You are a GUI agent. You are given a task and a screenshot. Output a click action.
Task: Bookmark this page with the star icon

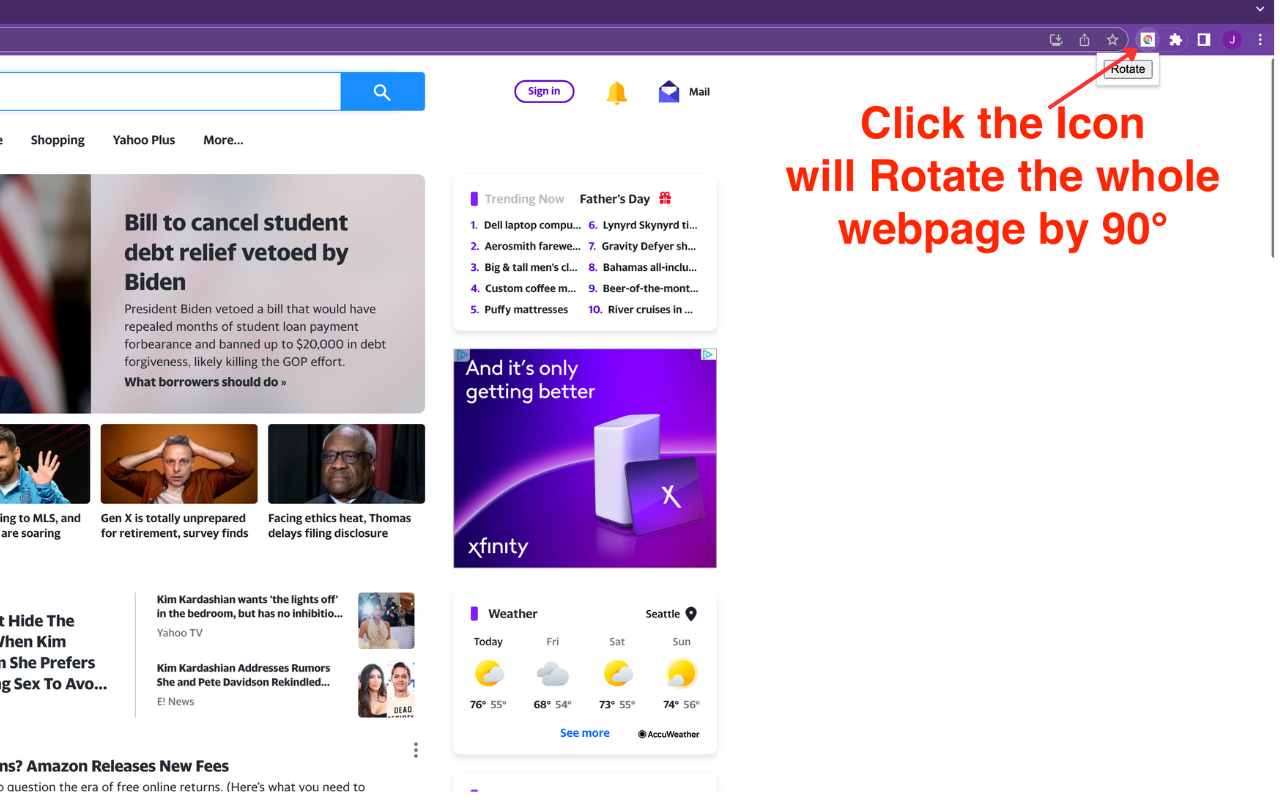tap(1112, 40)
